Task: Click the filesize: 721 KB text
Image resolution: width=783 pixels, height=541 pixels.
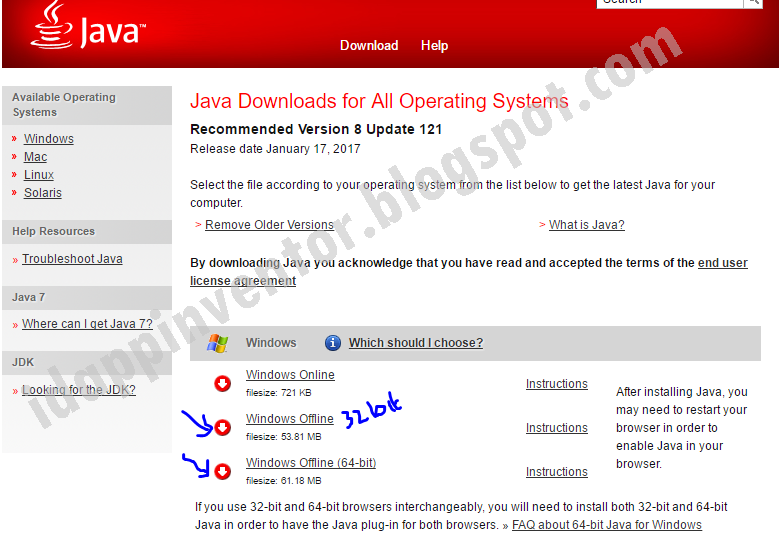Action: point(279,393)
